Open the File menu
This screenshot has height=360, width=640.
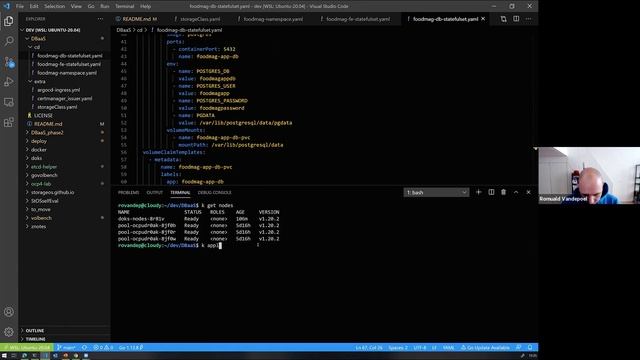coord(20,6)
